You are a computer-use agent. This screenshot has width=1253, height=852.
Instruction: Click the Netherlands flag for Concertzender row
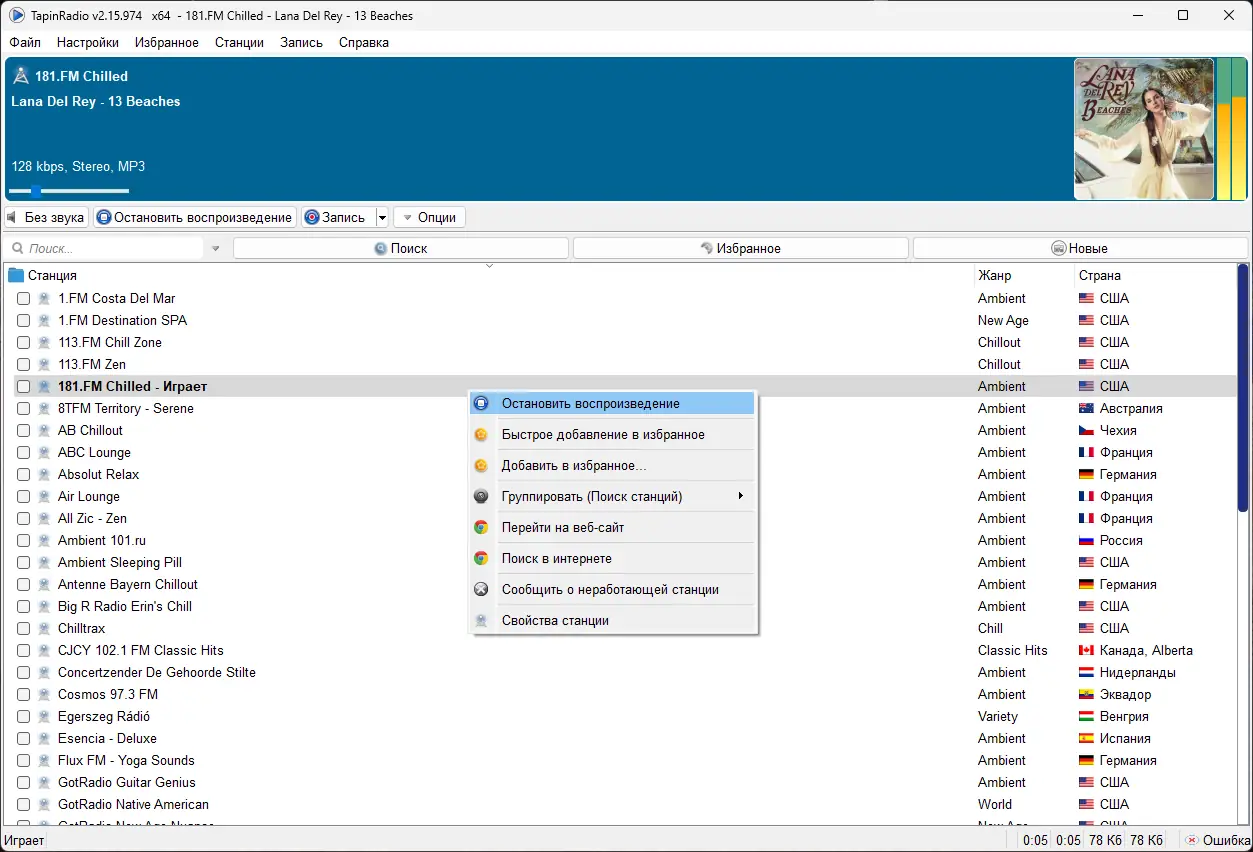click(1086, 672)
